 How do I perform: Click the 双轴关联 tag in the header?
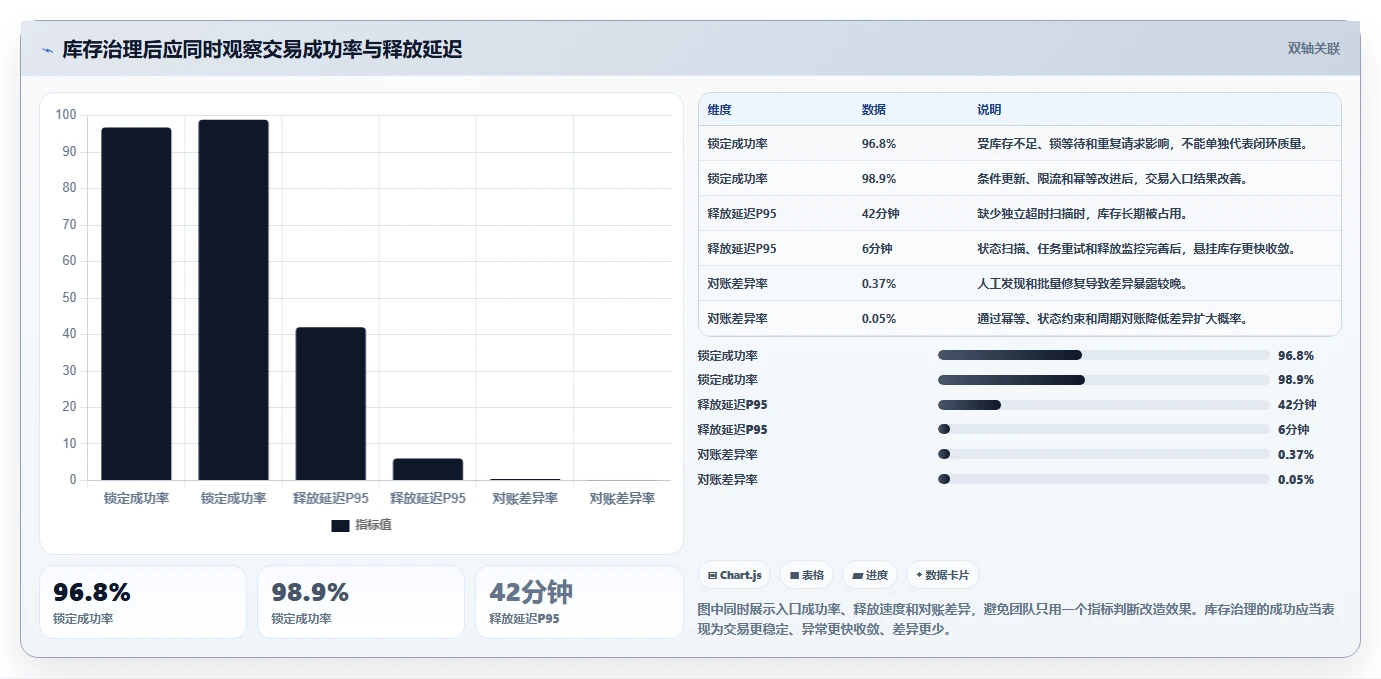click(x=1313, y=48)
